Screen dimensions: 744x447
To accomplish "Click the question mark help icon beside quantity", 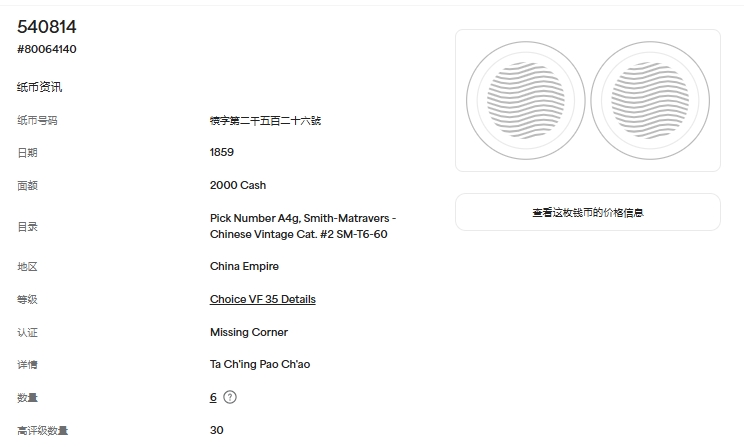I will 230,397.
